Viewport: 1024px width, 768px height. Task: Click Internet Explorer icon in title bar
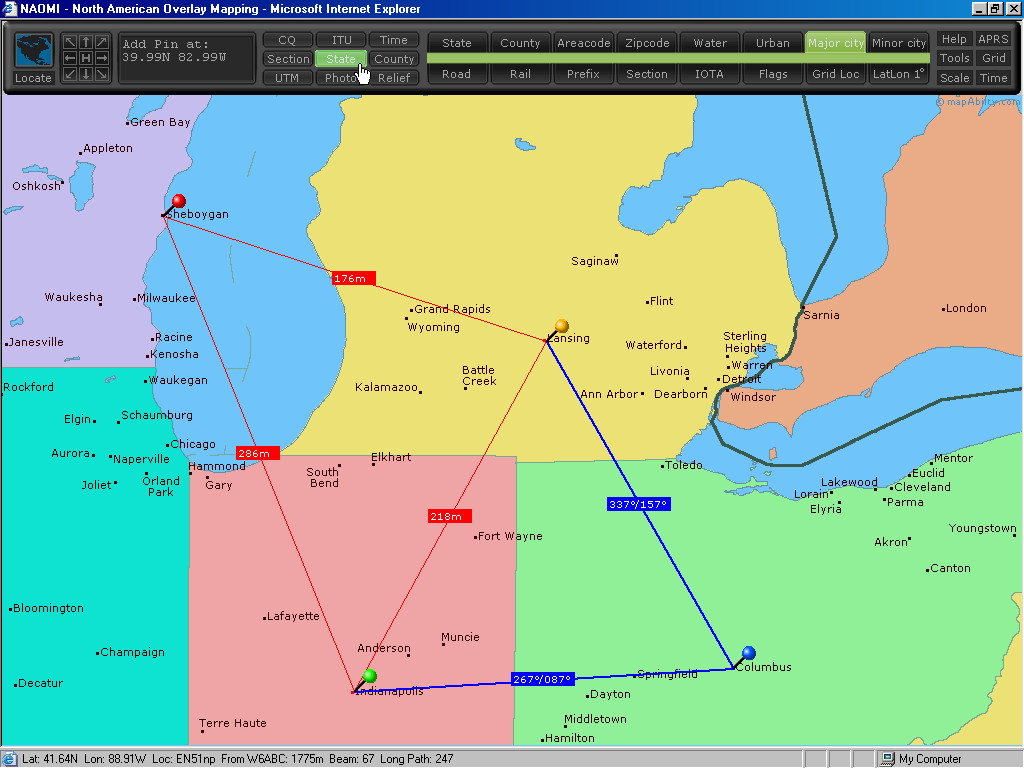pyautogui.click(x=9, y=8)
